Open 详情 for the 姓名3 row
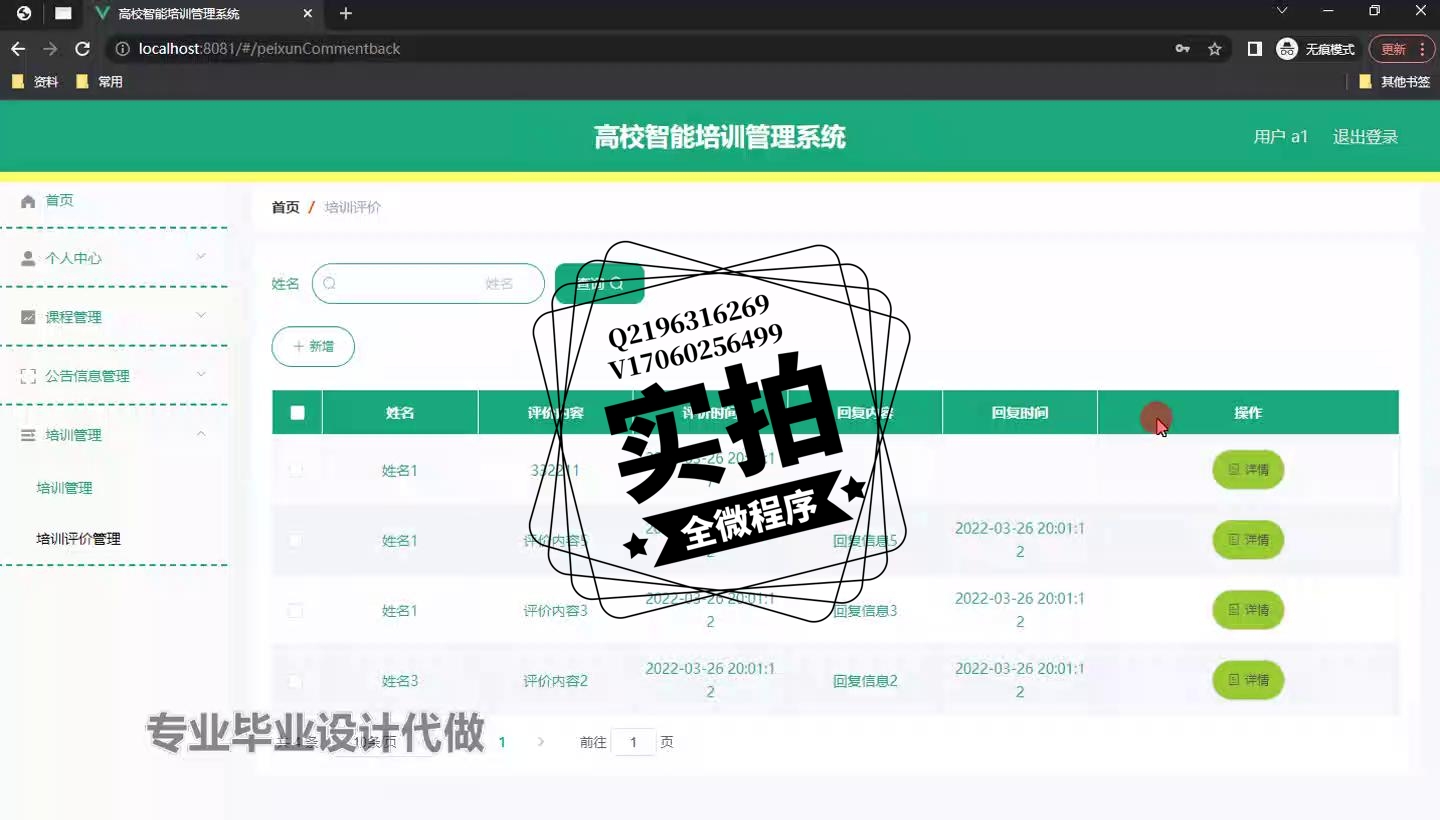 pyautogui.click(x=1248, y=679)
